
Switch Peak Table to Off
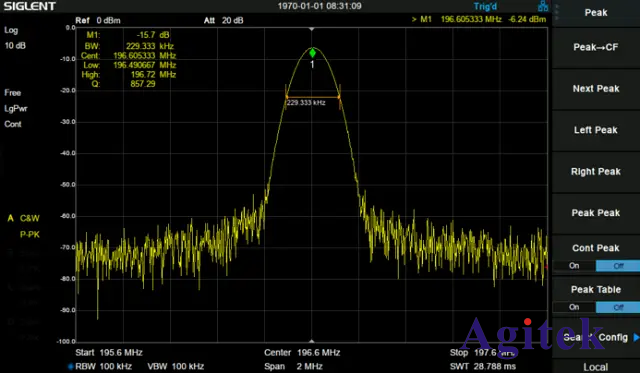(x=618, y=307)
